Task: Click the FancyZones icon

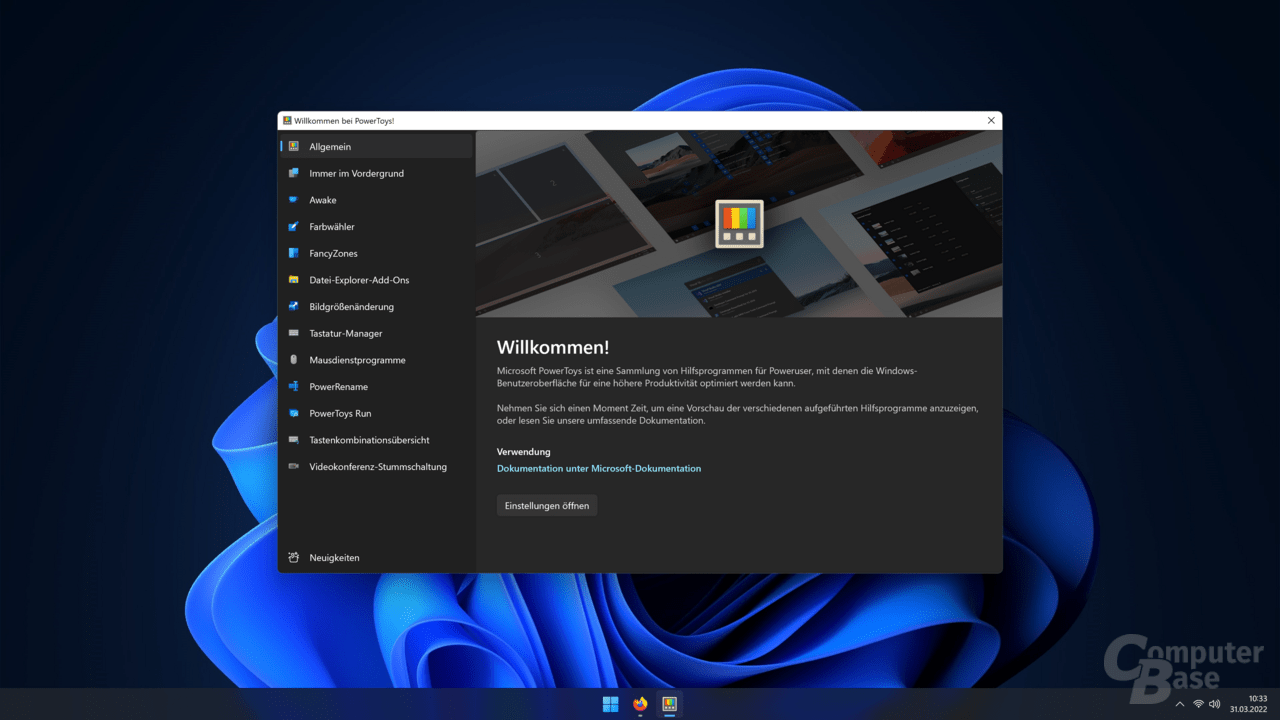Action: 294,253
